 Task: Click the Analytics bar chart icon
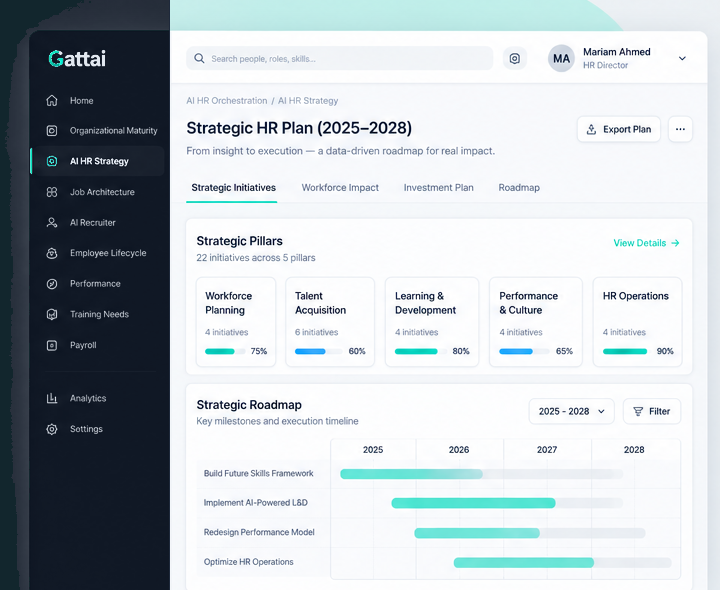click(52, 398)
